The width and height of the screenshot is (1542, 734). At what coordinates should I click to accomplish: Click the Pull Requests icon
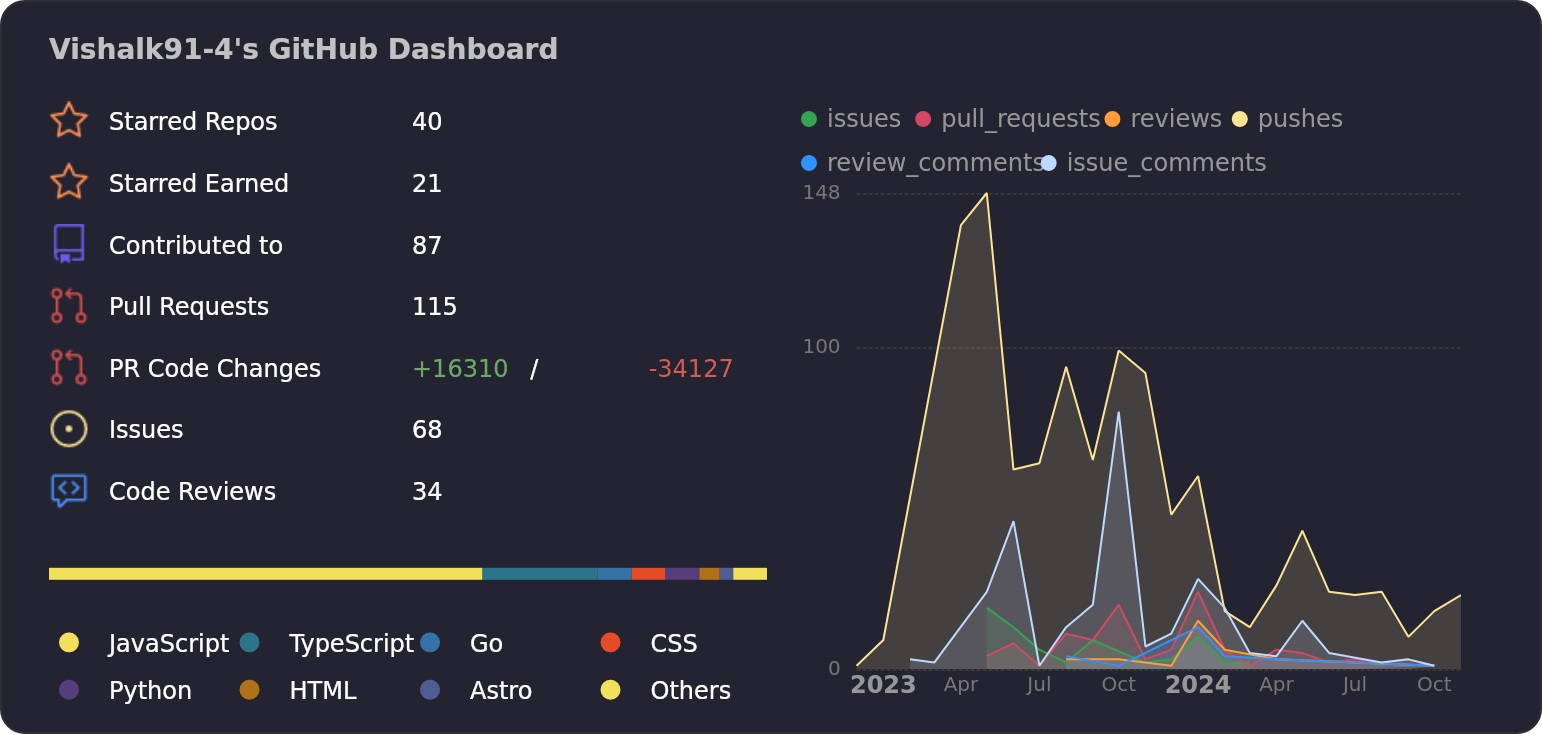click(69, 306)
